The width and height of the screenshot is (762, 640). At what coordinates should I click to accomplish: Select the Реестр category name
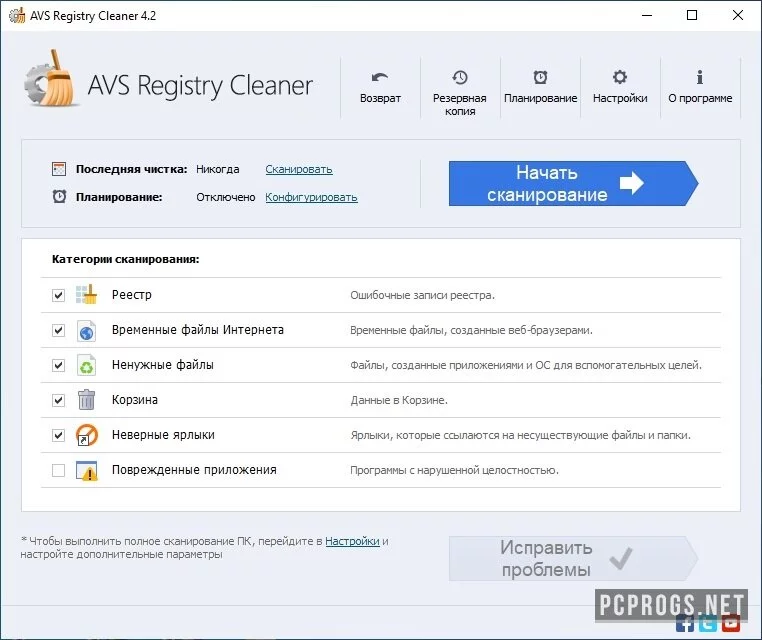pyautogui.click(x=132, y=294)
